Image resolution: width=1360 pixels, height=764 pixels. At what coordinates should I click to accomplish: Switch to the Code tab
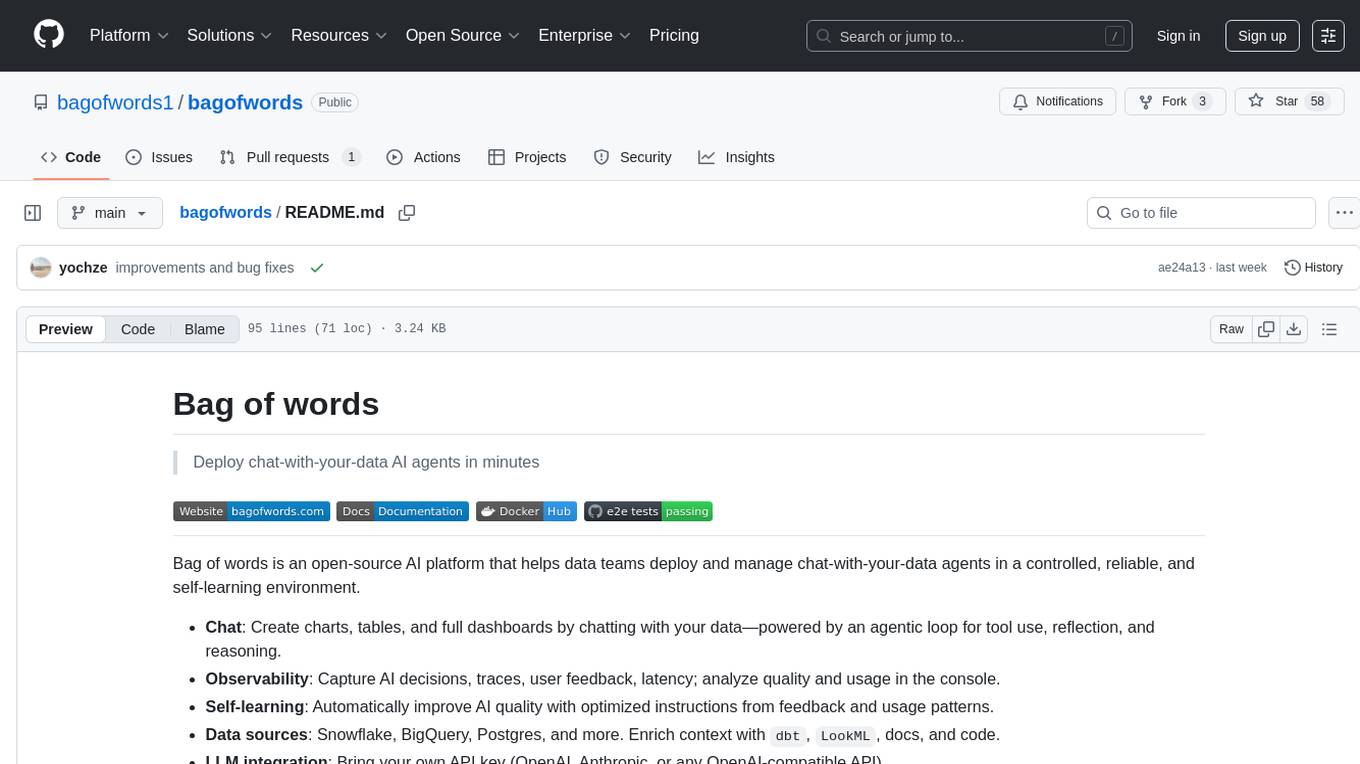pyautogui.click(x=70, y=157)
